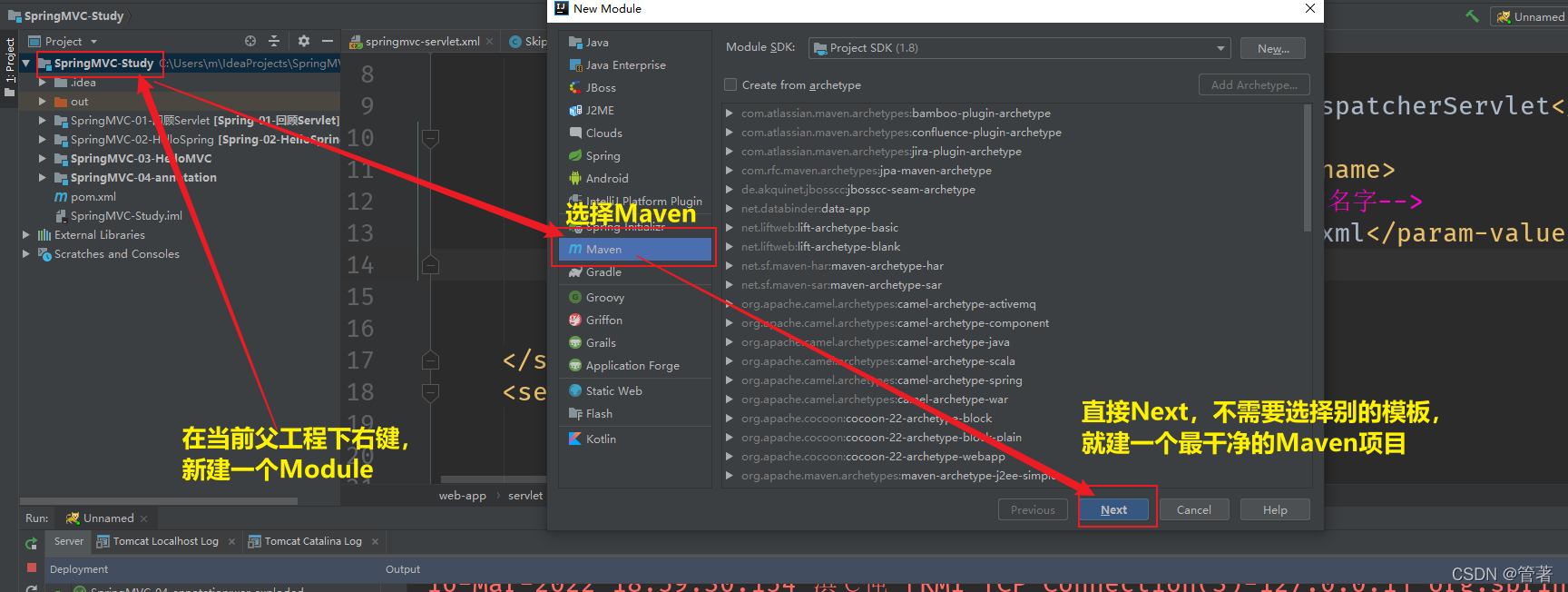Click the New... SDK button
Image resolution: width=1568 pixels, height=592 pixels.
point(1273,49)
